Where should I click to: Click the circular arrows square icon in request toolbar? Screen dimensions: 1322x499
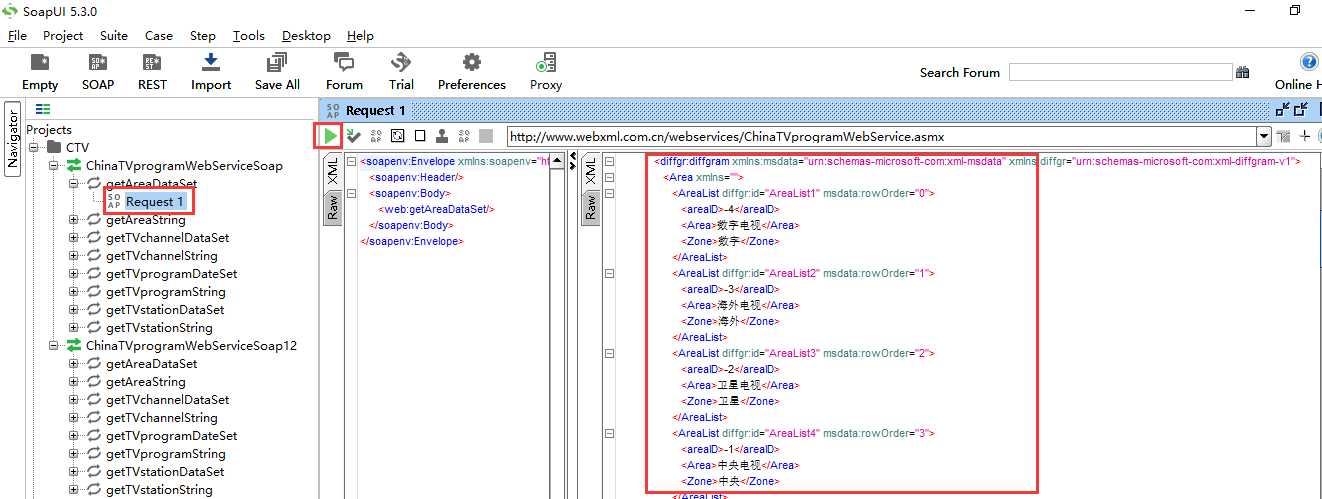[x=398, y=136]
